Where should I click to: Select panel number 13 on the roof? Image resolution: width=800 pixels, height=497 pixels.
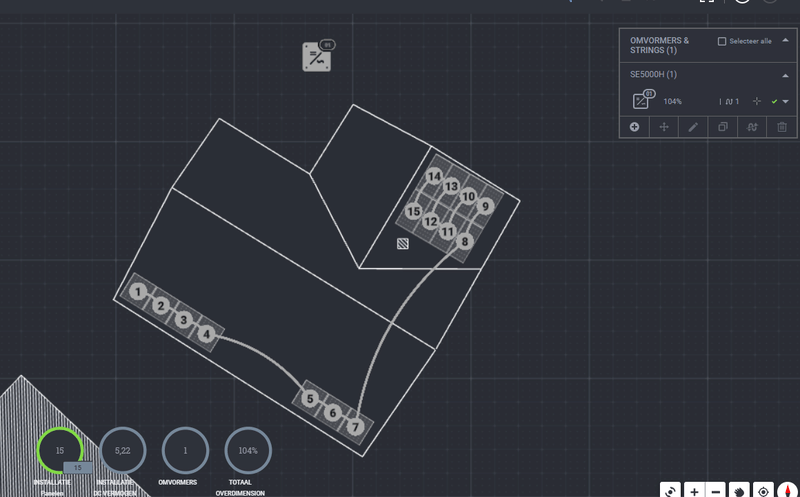tap(451, 186)
